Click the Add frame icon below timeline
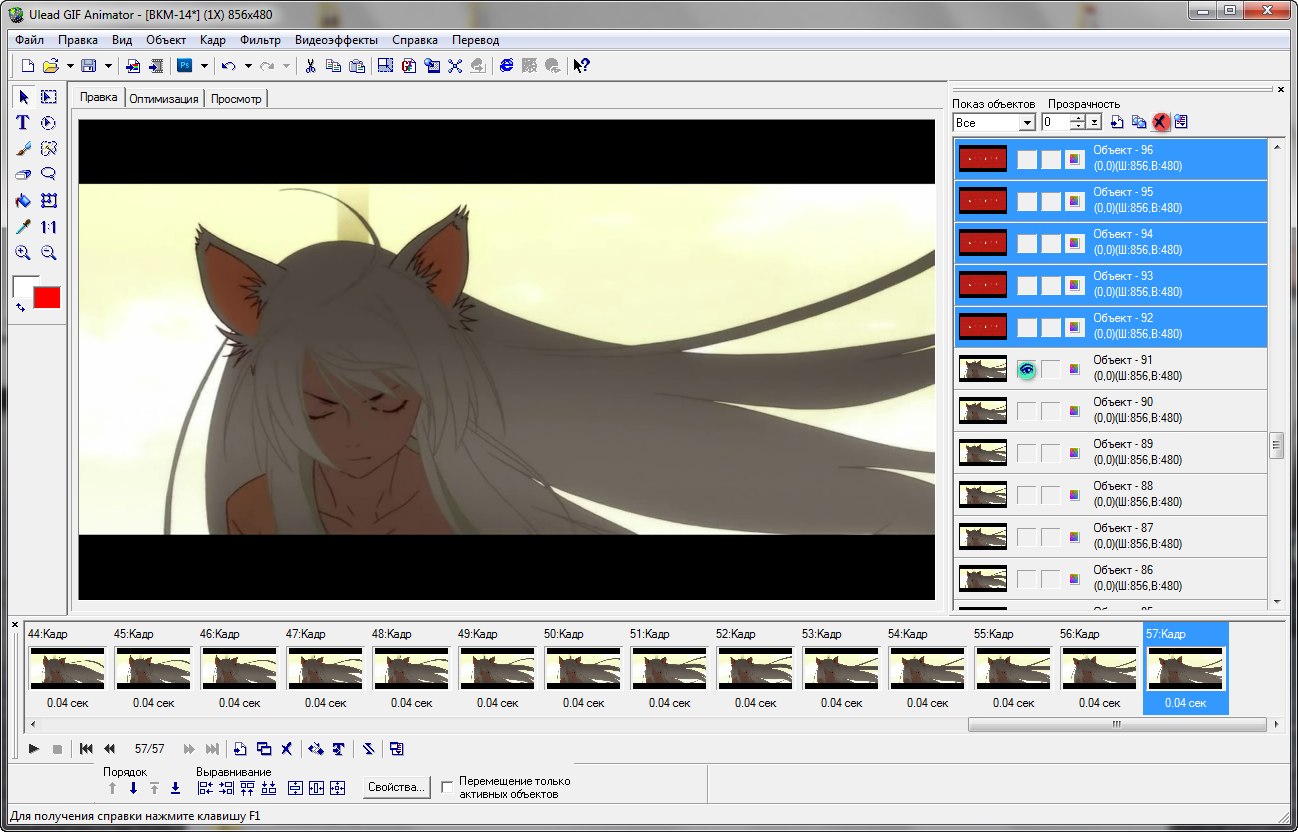Viewport: 1298px width, 832px height. point(240,748)
